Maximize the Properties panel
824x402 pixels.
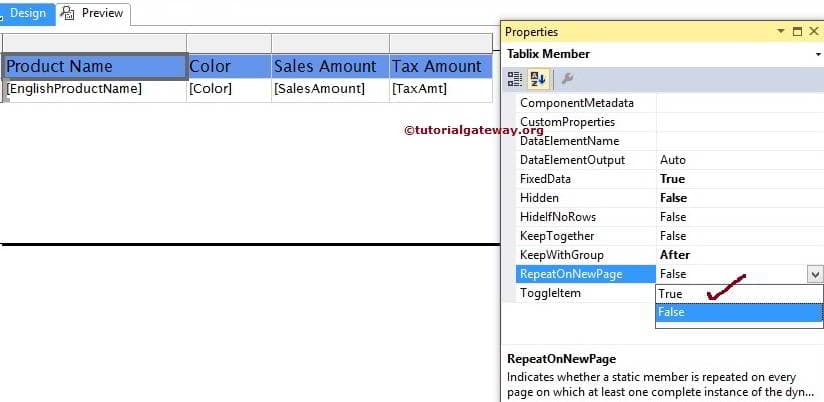point(798,32)
